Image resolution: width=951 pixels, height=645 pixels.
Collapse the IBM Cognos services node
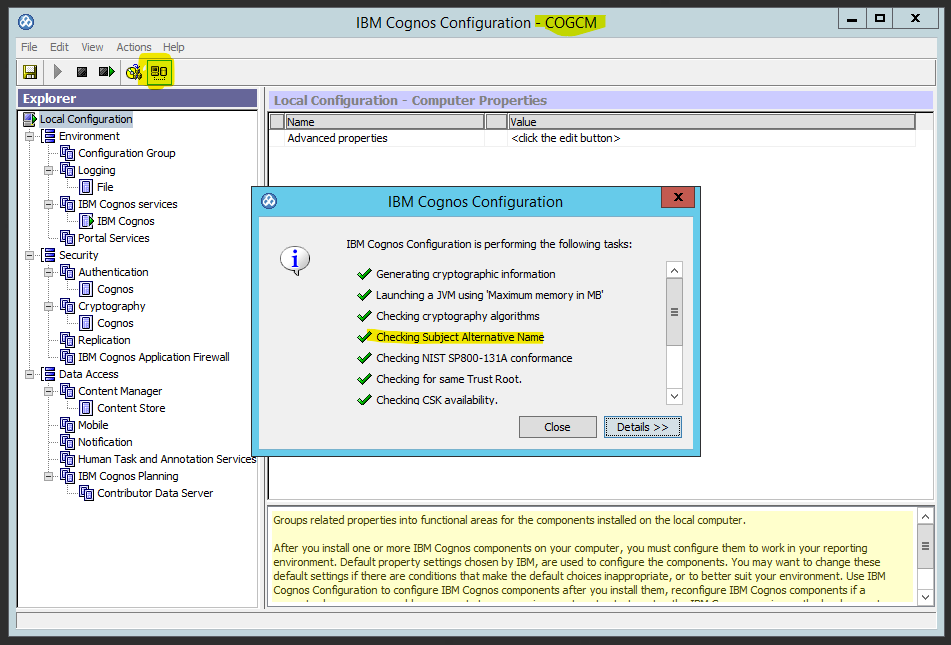pos(49,204)
